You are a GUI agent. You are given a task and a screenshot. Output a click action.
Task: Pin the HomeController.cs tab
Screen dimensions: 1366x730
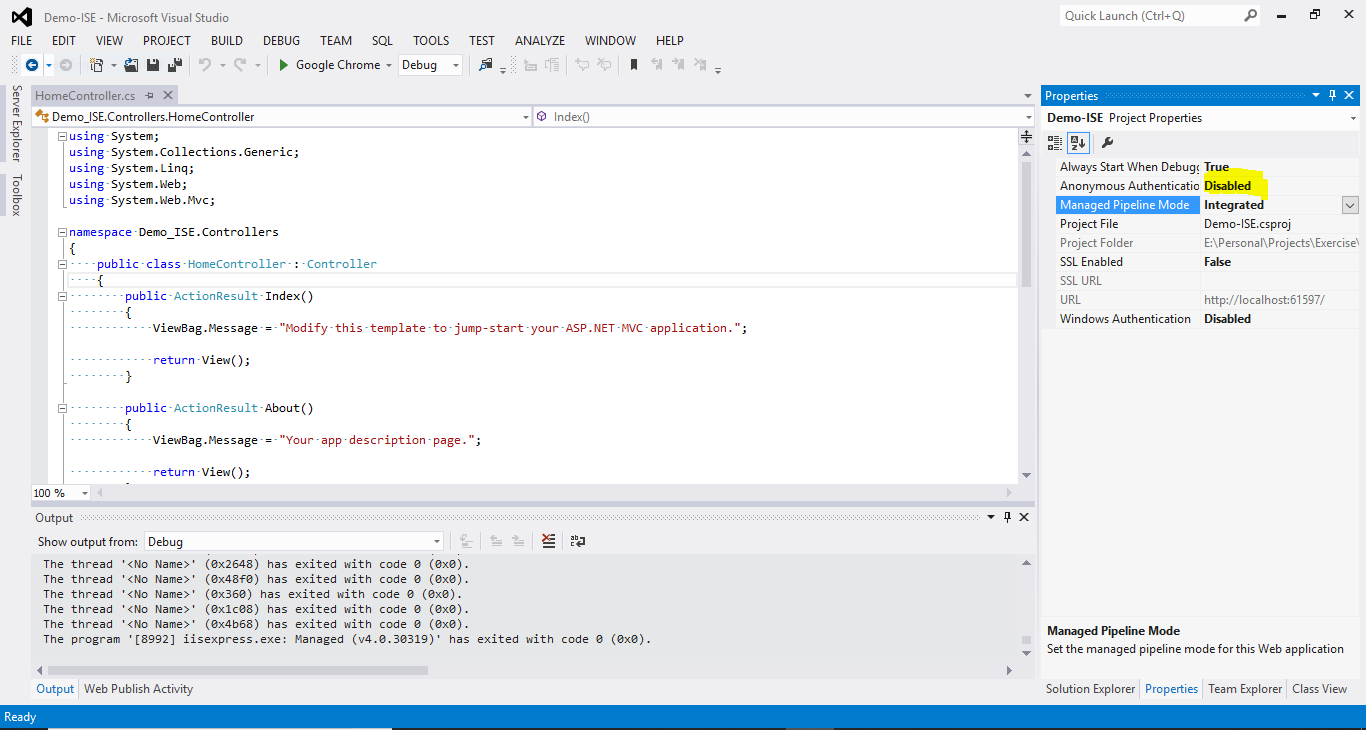150,95
